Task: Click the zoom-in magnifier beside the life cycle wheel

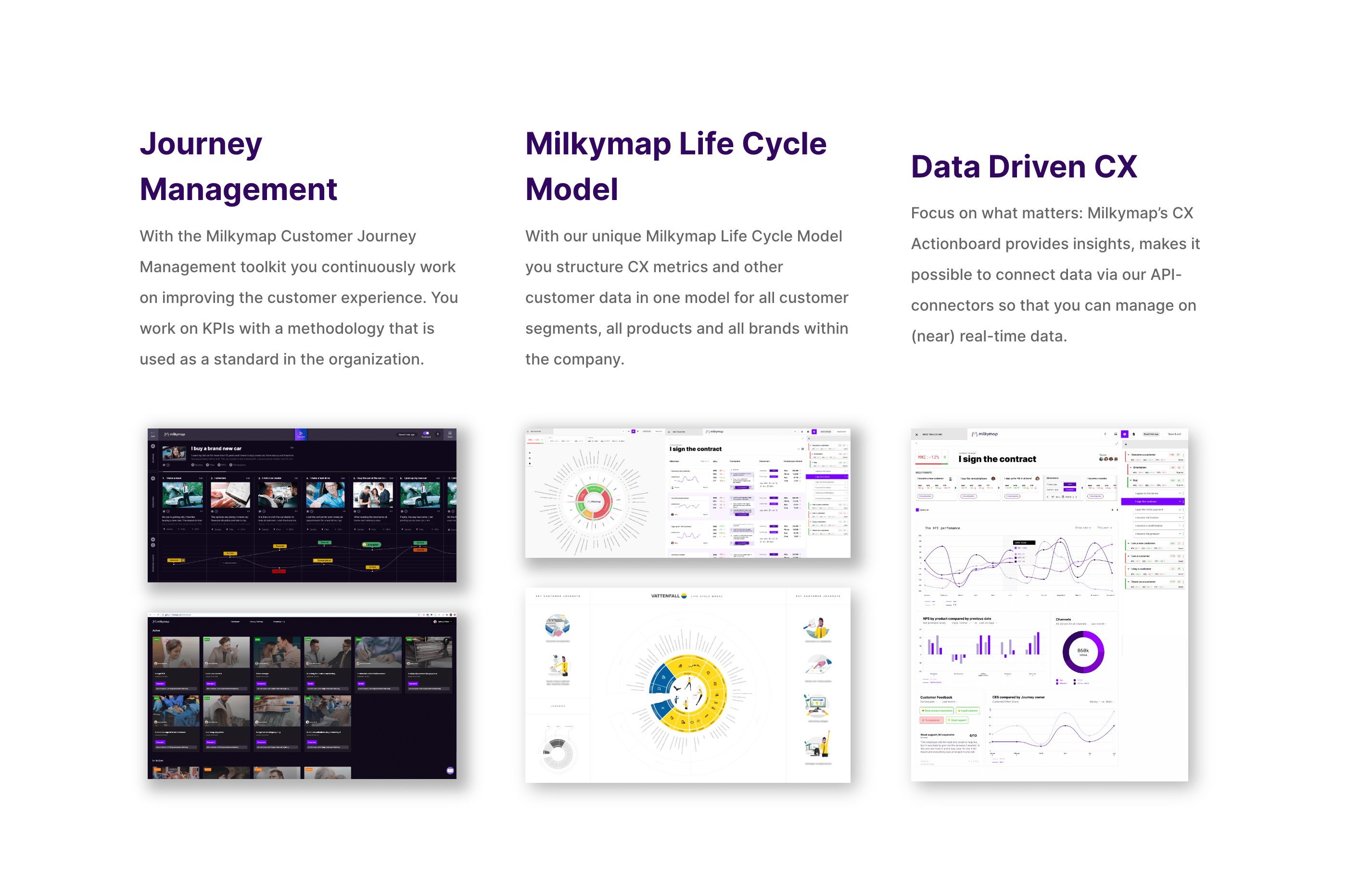Action: 530,453
